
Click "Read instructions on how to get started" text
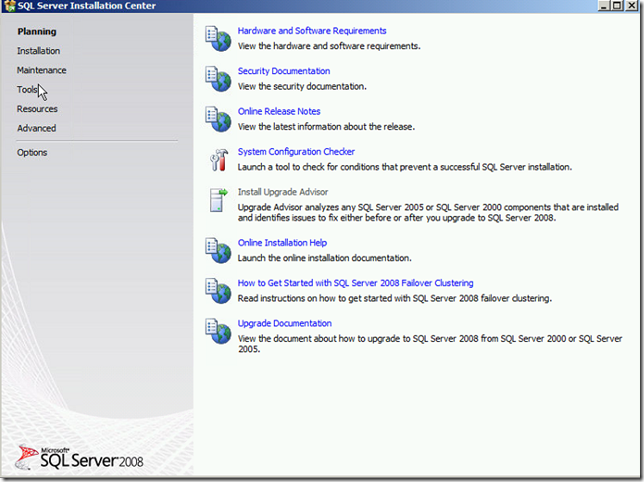[394, 298]
